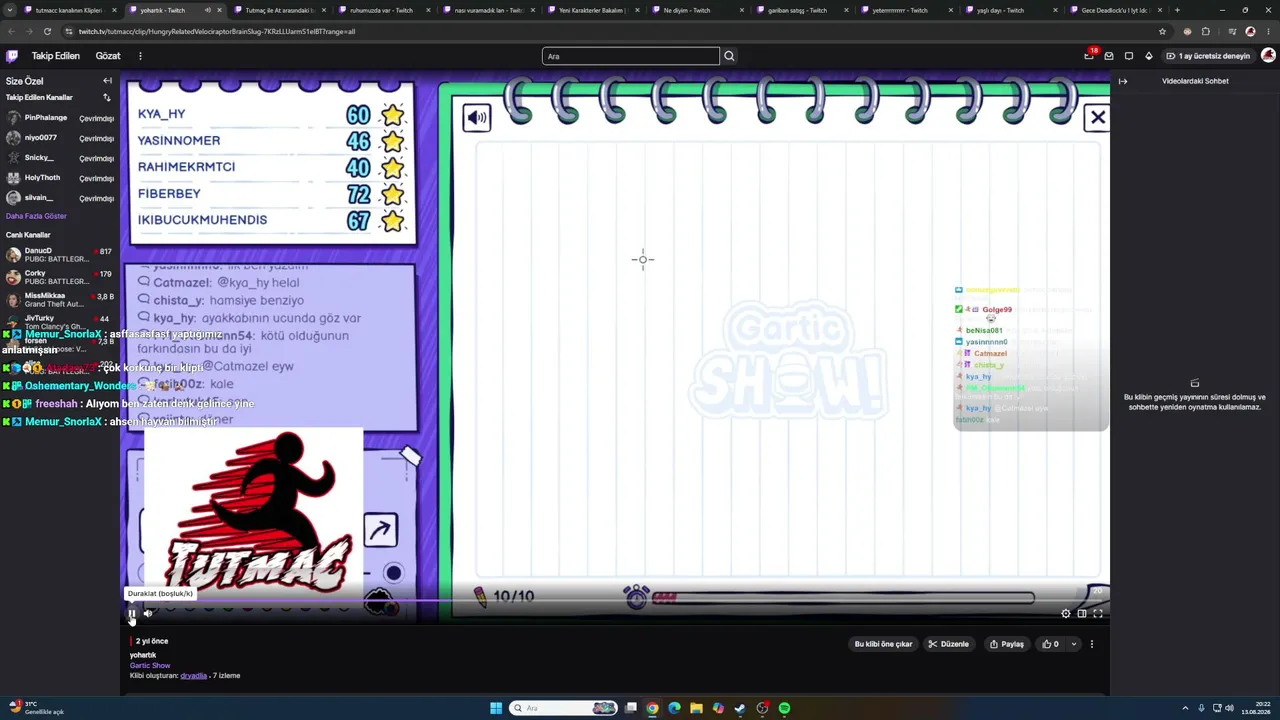Screen dimensions: 1280x720
Task: Expand Daha Fazla Göster list
Action: pos(36,216)
